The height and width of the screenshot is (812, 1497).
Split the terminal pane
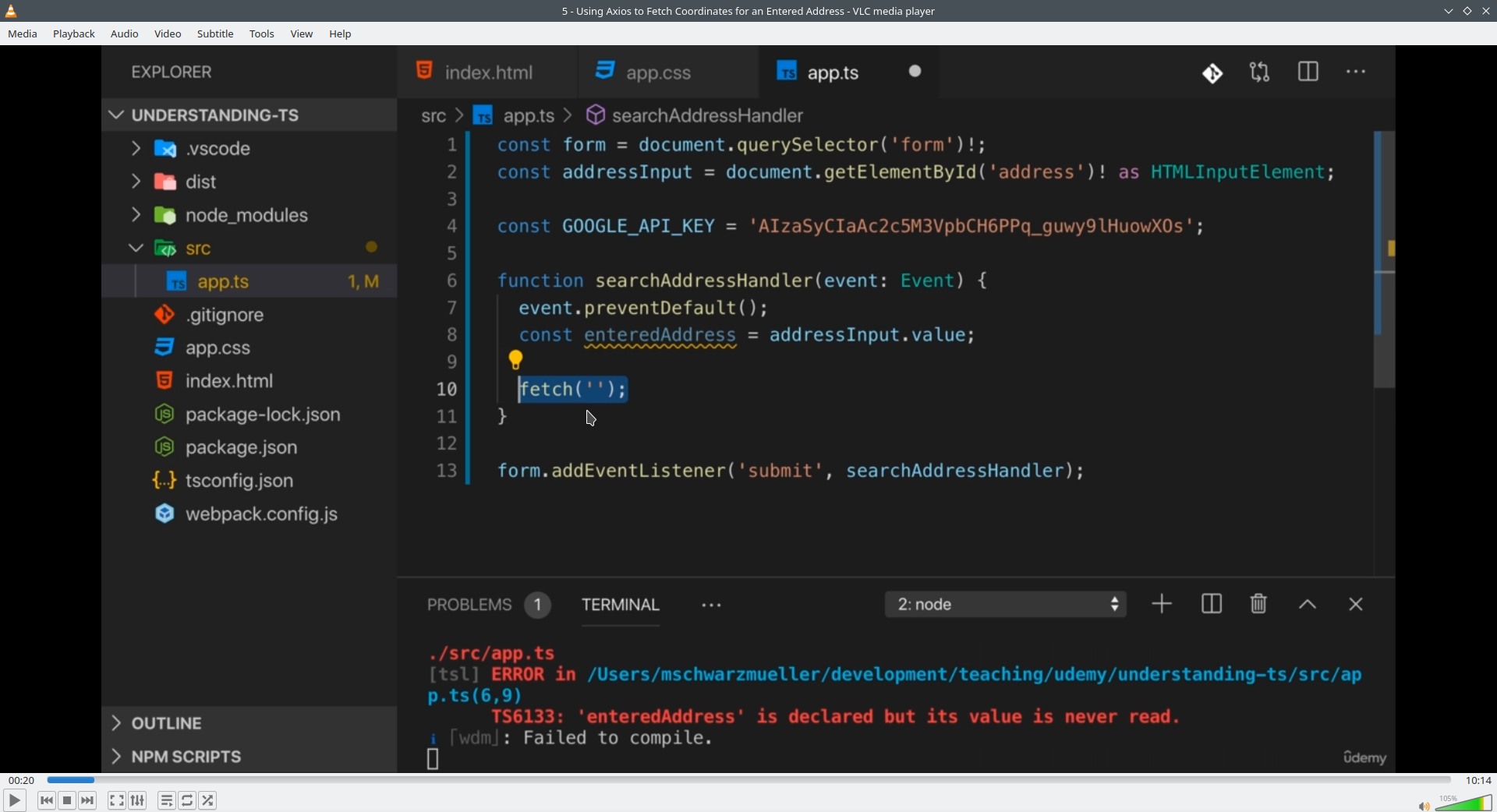pyautogui.click(x=1212, y=604)
